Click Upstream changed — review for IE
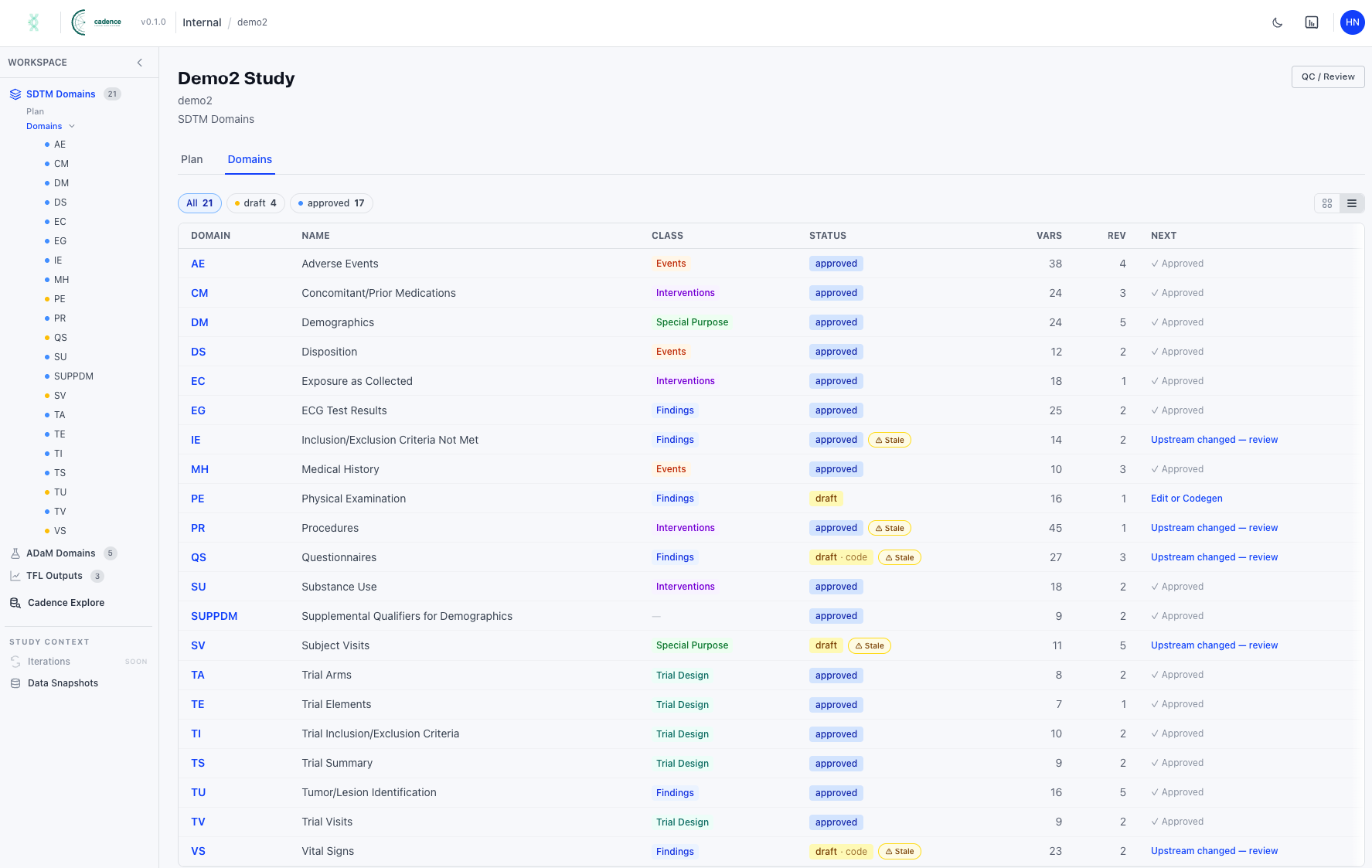 click(1214, 440)
